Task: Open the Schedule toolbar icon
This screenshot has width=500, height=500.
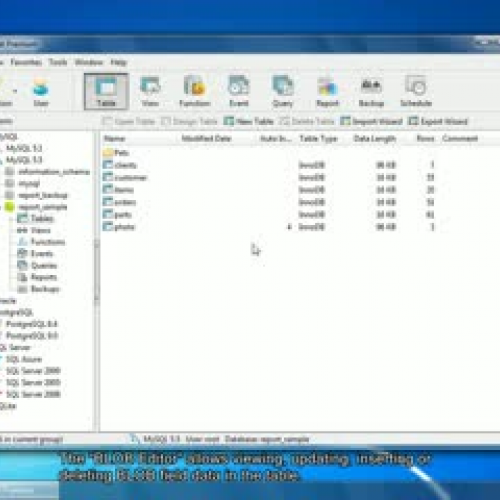Action: pos(416,92)
